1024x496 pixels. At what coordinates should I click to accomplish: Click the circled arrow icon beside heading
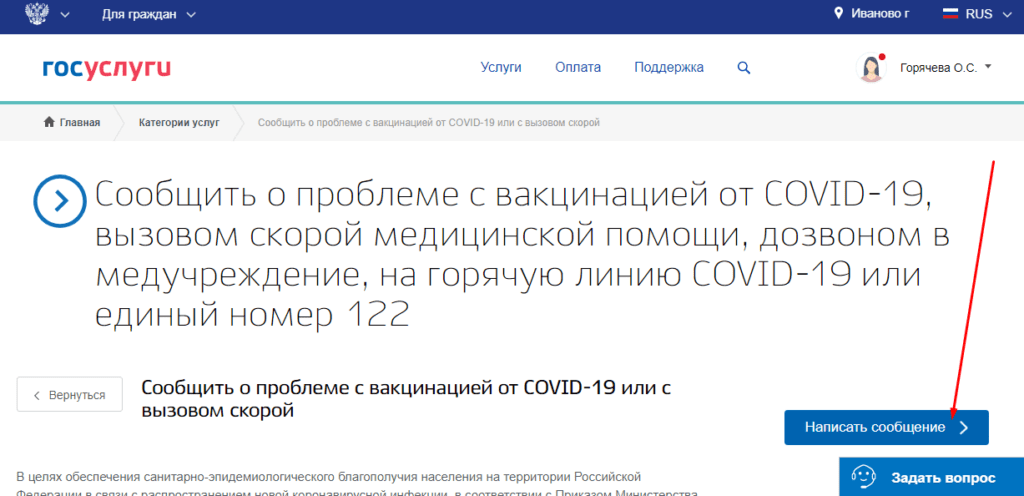(x=61, y=201)
